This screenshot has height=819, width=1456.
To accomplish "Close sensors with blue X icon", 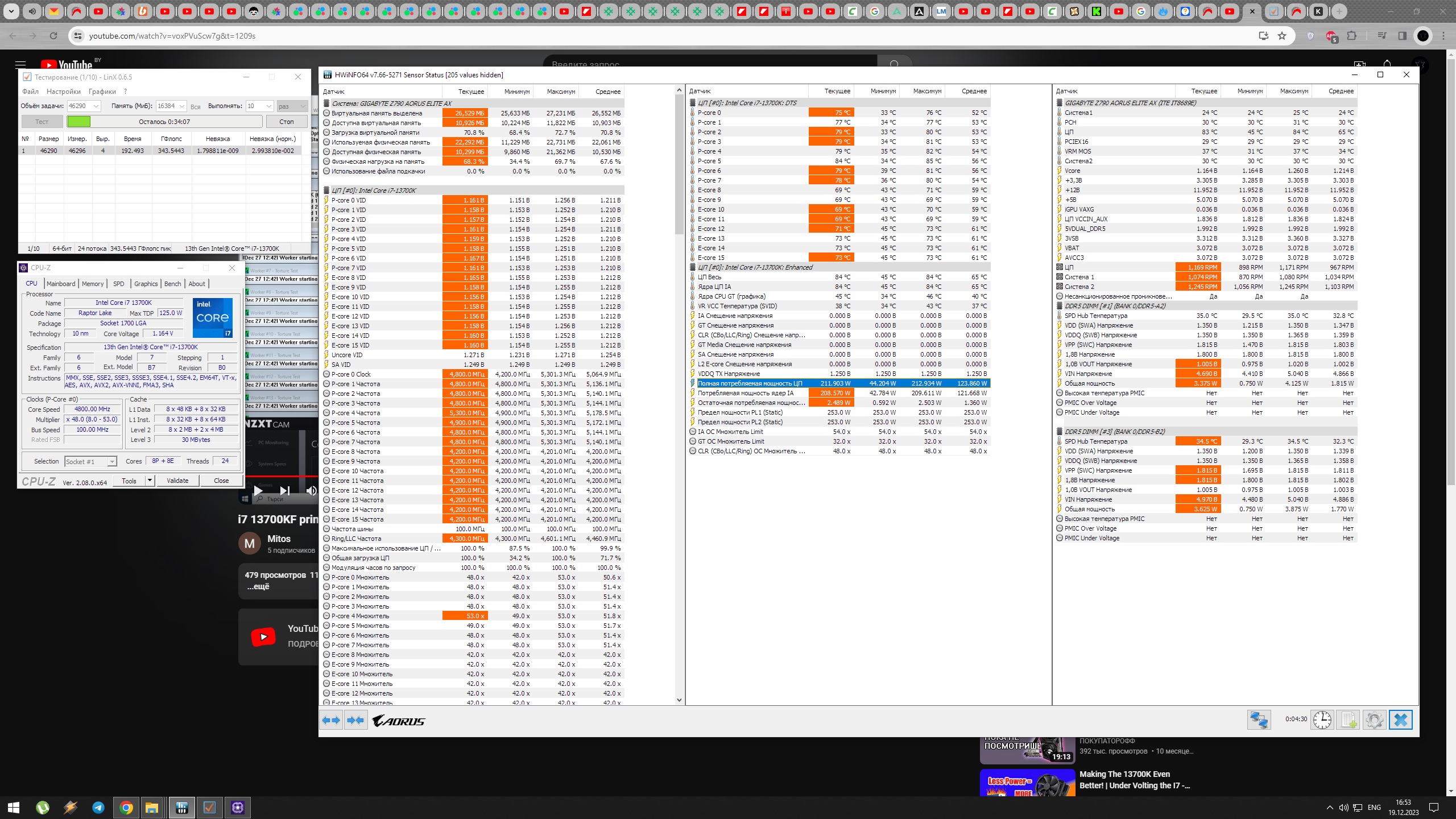I will point(1401,719).
